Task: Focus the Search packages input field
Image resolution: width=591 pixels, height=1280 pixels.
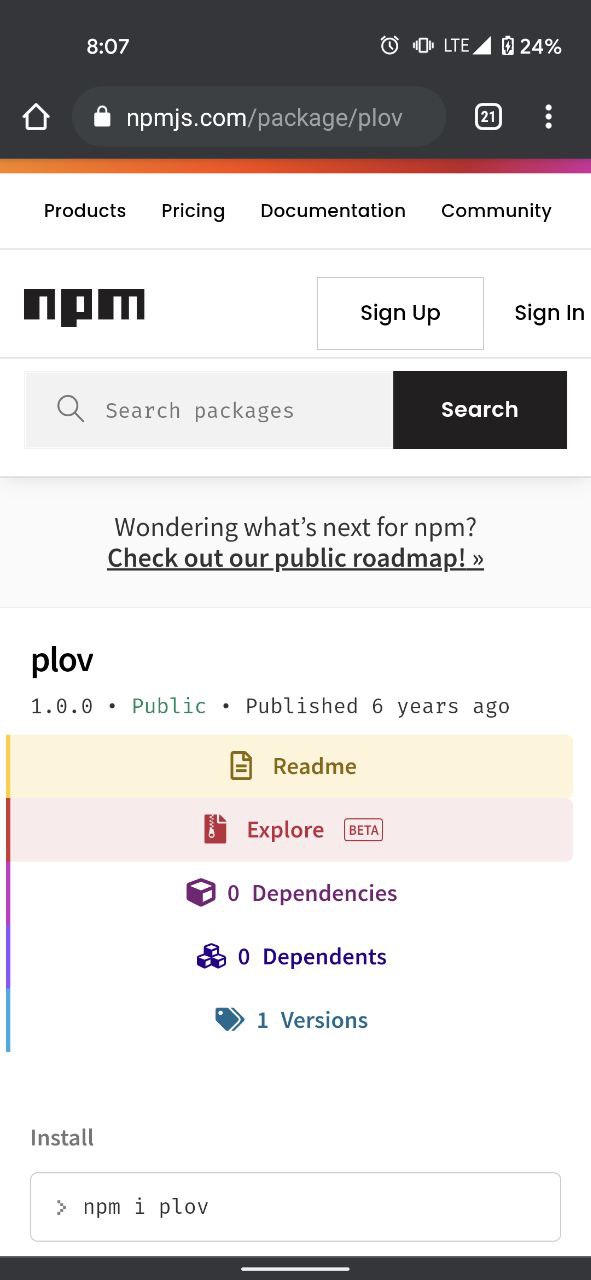Action: [209, 410]
